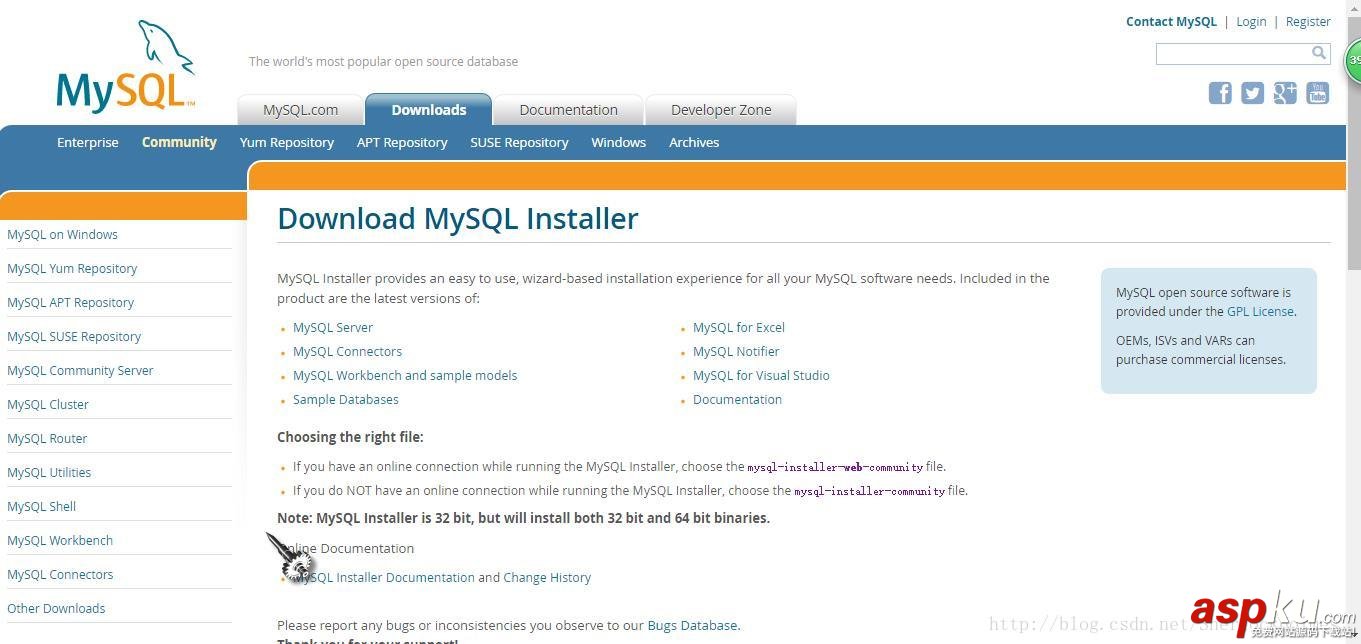Screen dimensions: 1361x644
Task: Click the Contact MySQL link
Action: (x=1171, y=21)
